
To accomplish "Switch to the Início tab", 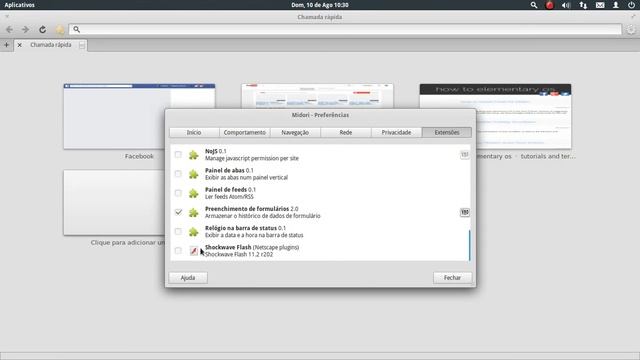I will [x=194, y=132].
